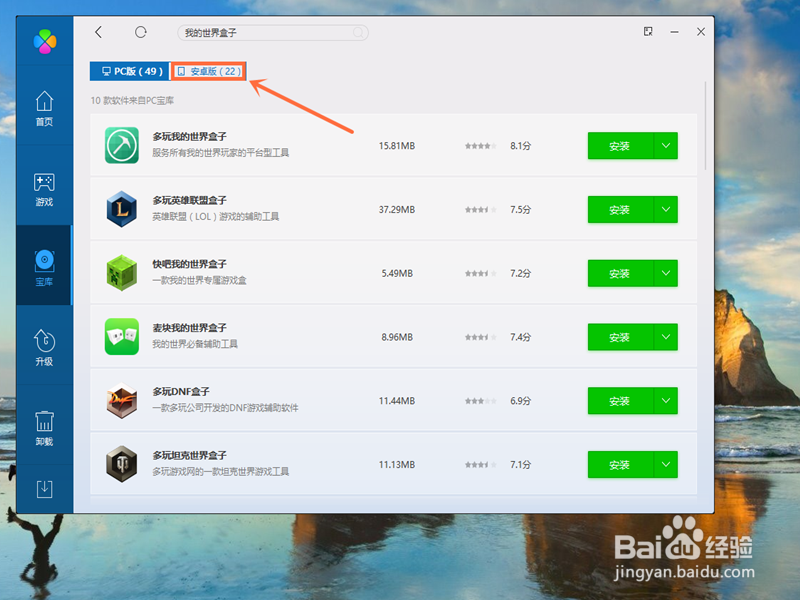The width and height of the screenshot is (800, 600).
Task: Open 多玩坦克世界盒子 title link
Action: click(189, 456)
